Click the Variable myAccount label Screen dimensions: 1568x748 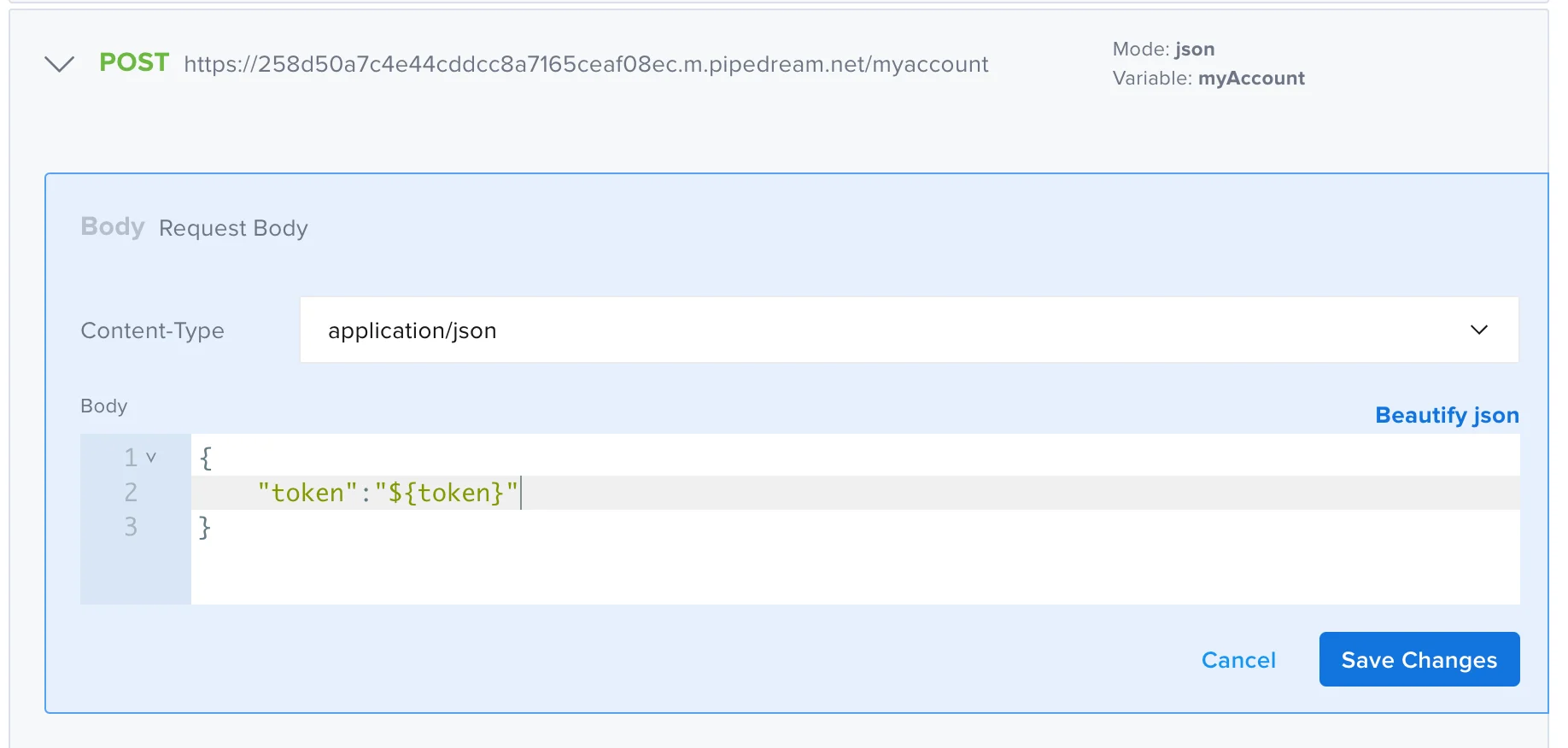point(1208,79)
